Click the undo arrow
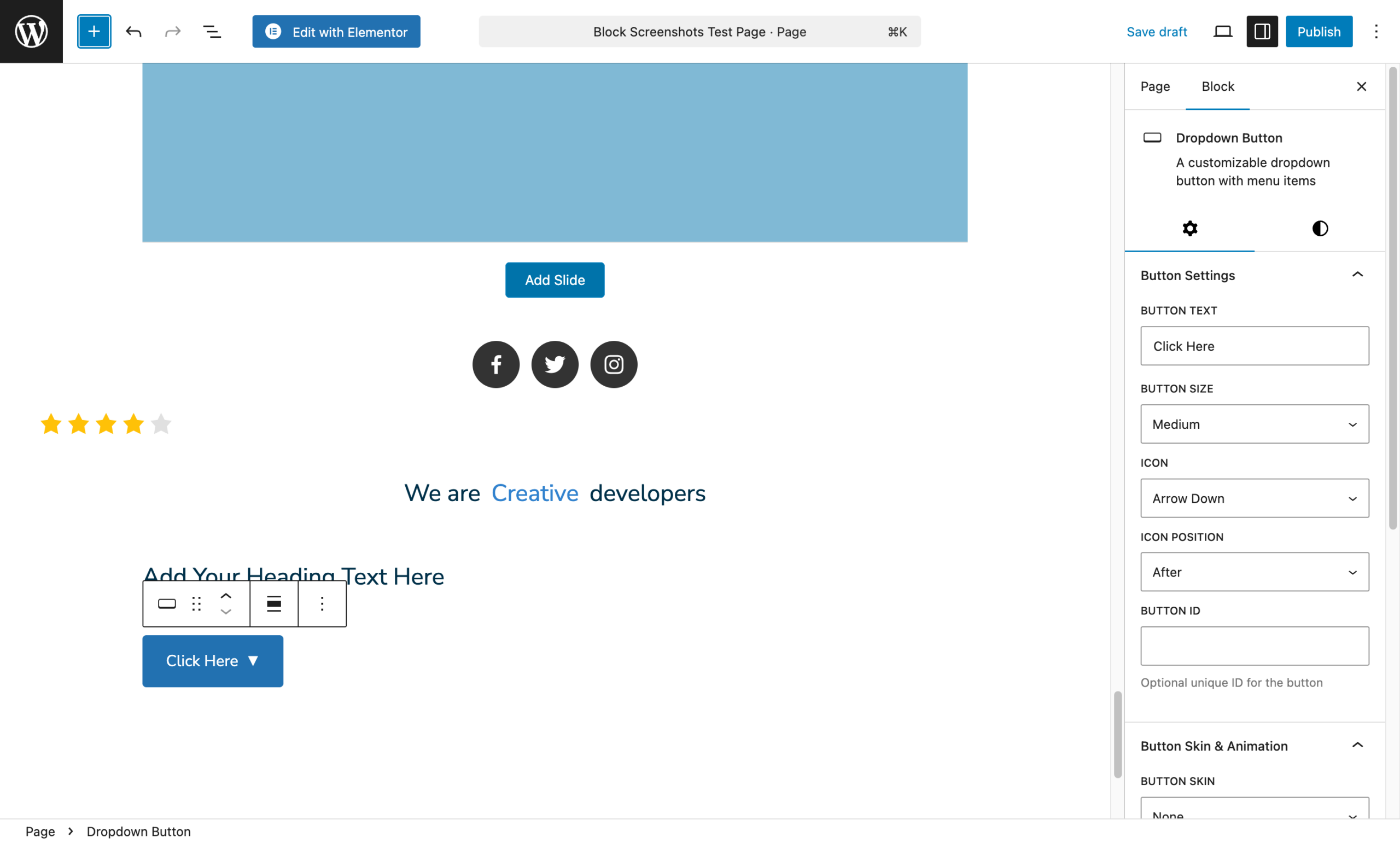This screenshot has height=843, width=1400. [x=134, y=31]
